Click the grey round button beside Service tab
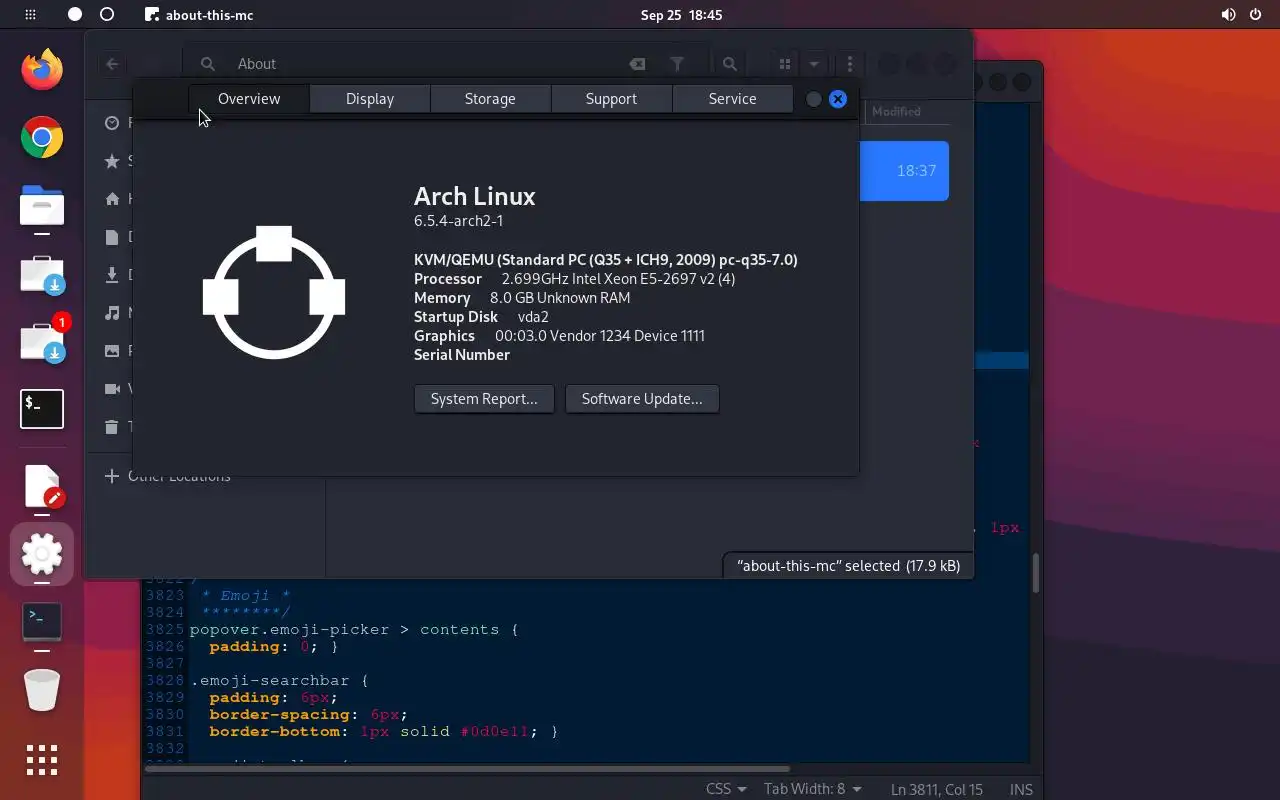This screenshot has height=800, width=1280. coord(814,99)
